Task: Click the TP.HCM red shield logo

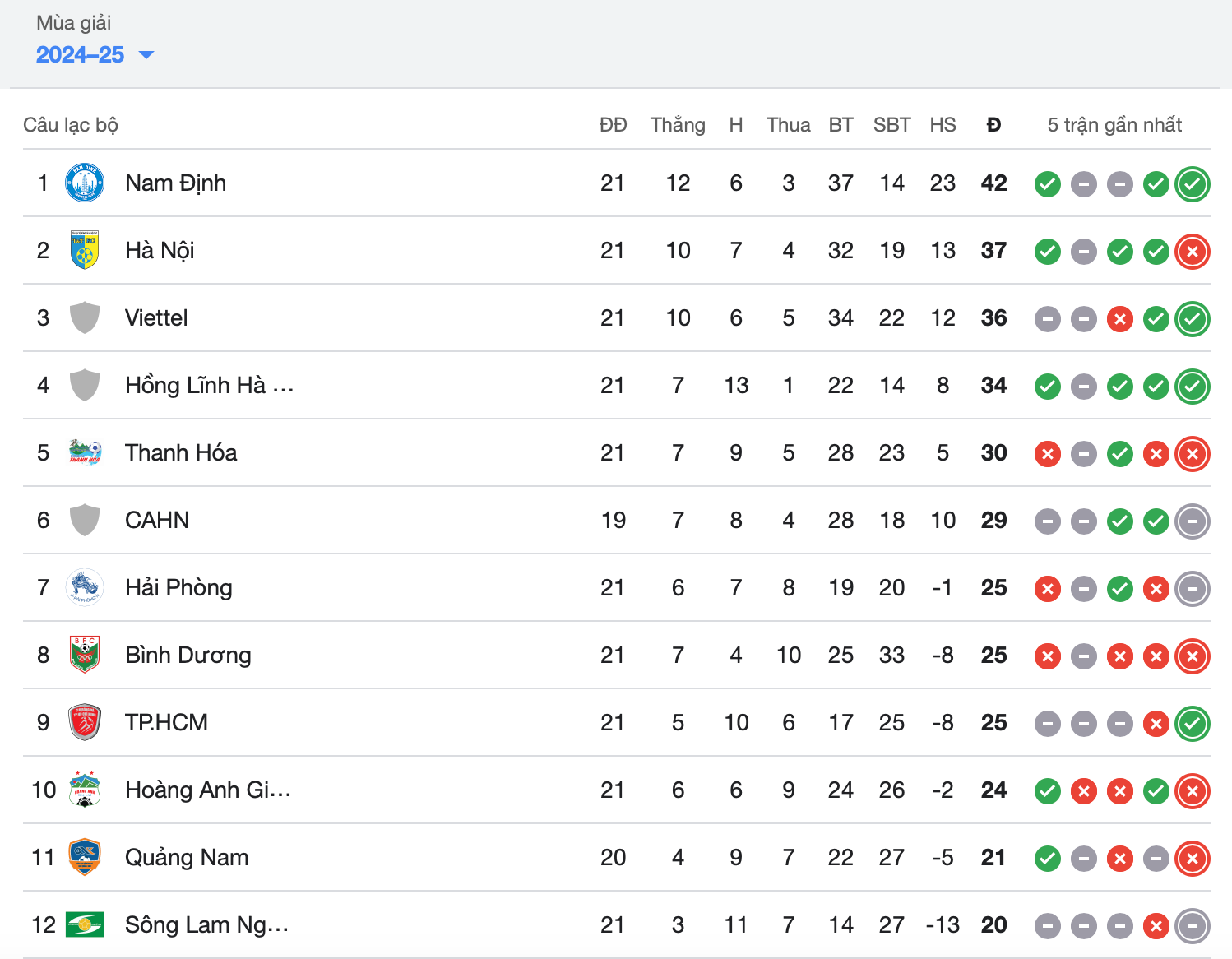Action: tap(85, 722)
